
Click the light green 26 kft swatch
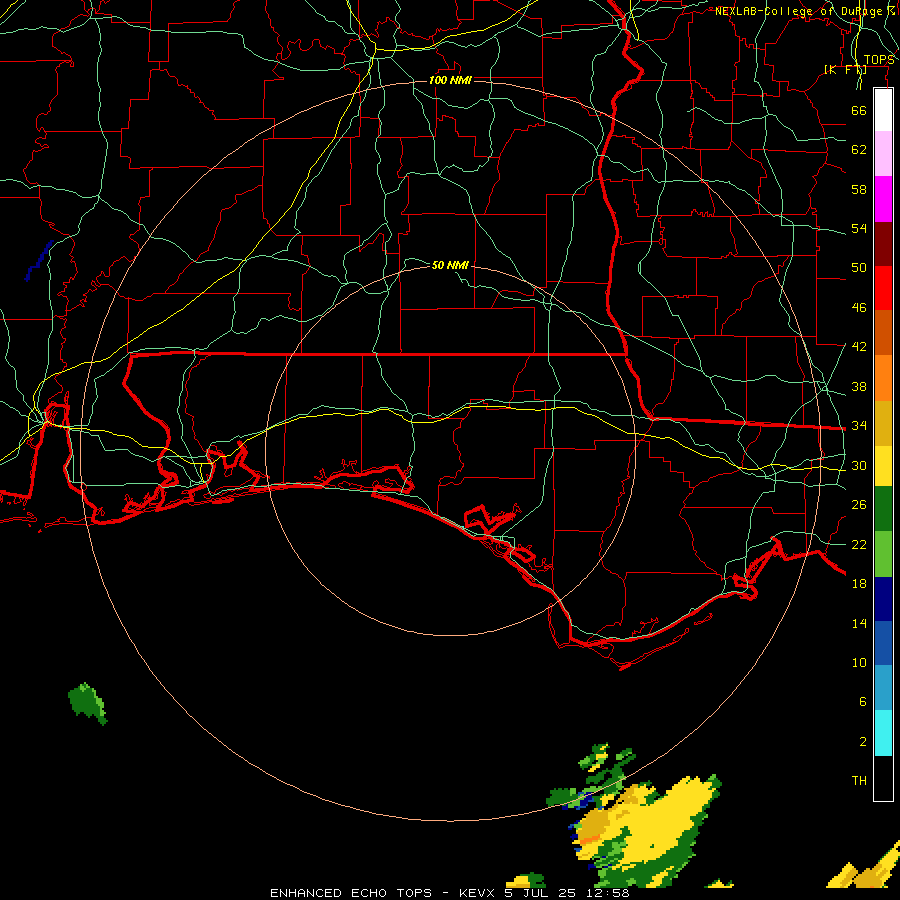point(883,554)
